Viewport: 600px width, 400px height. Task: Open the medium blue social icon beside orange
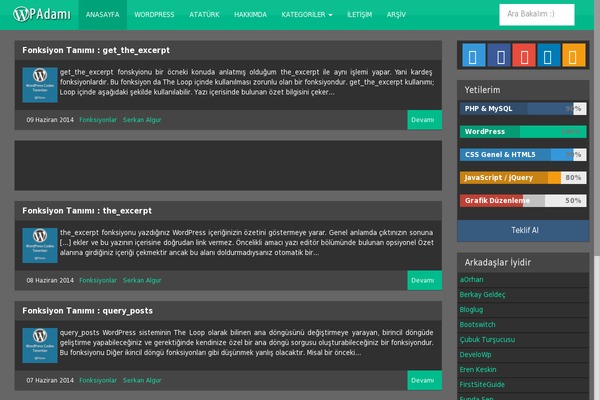(x=549, y=56)
